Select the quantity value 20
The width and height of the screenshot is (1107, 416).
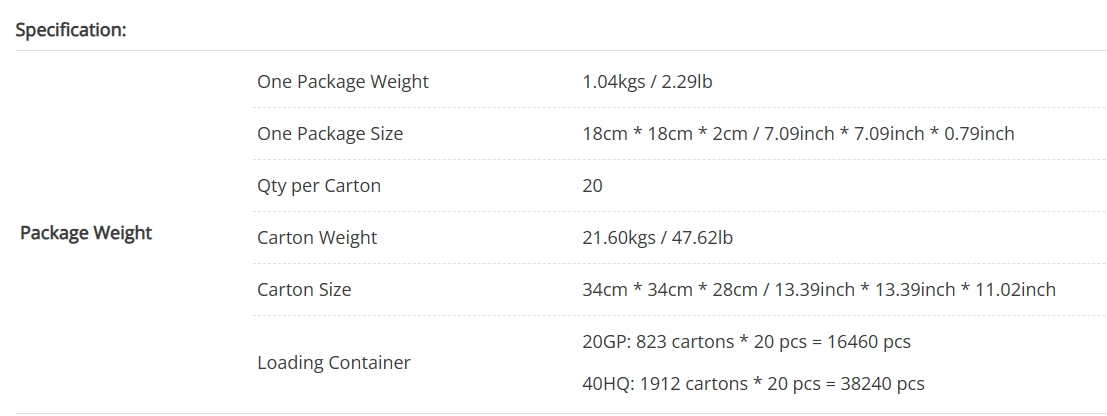(592, 186)
